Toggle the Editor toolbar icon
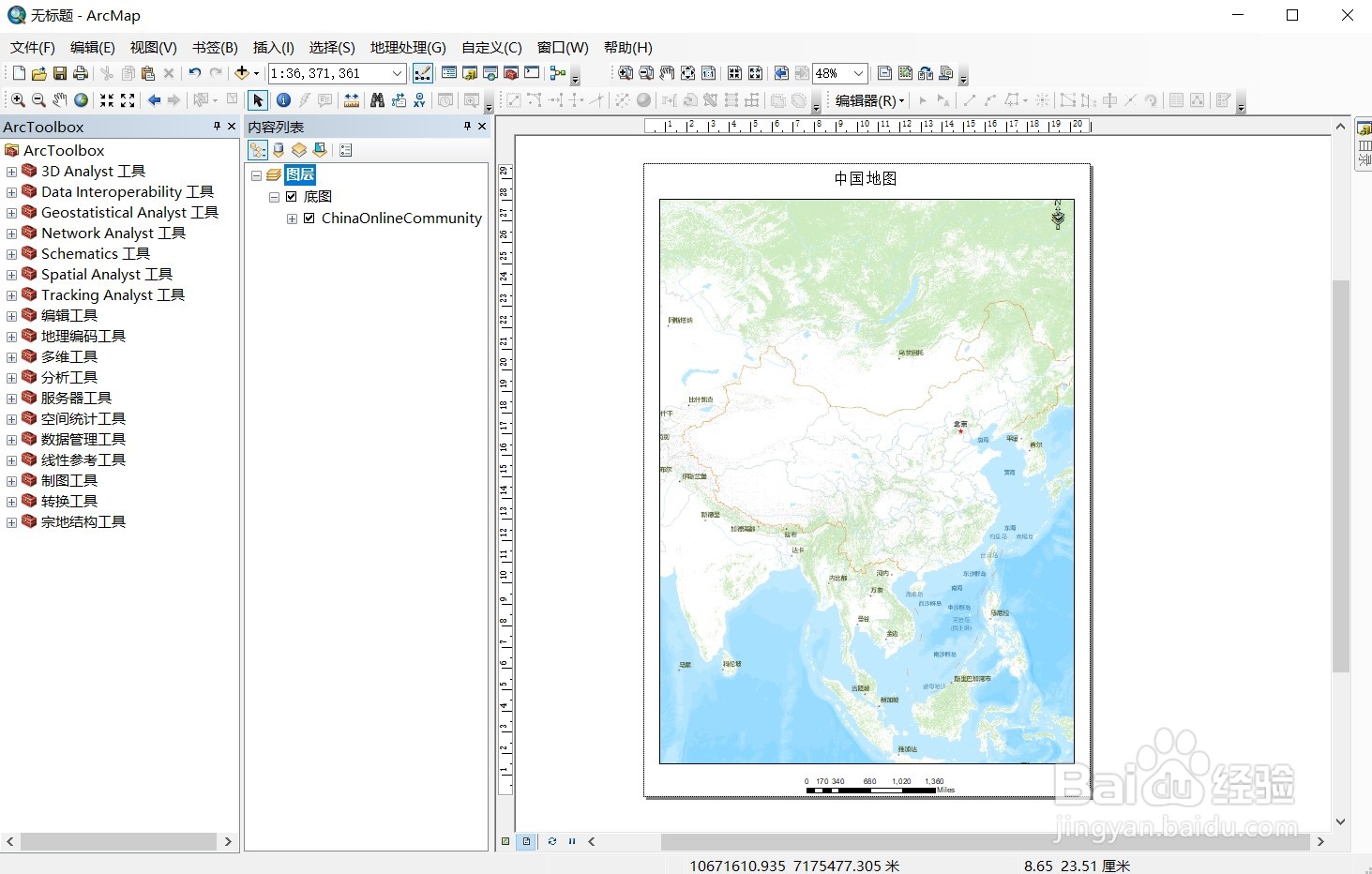Screen dimensions: 1372x874 (423, 73)
